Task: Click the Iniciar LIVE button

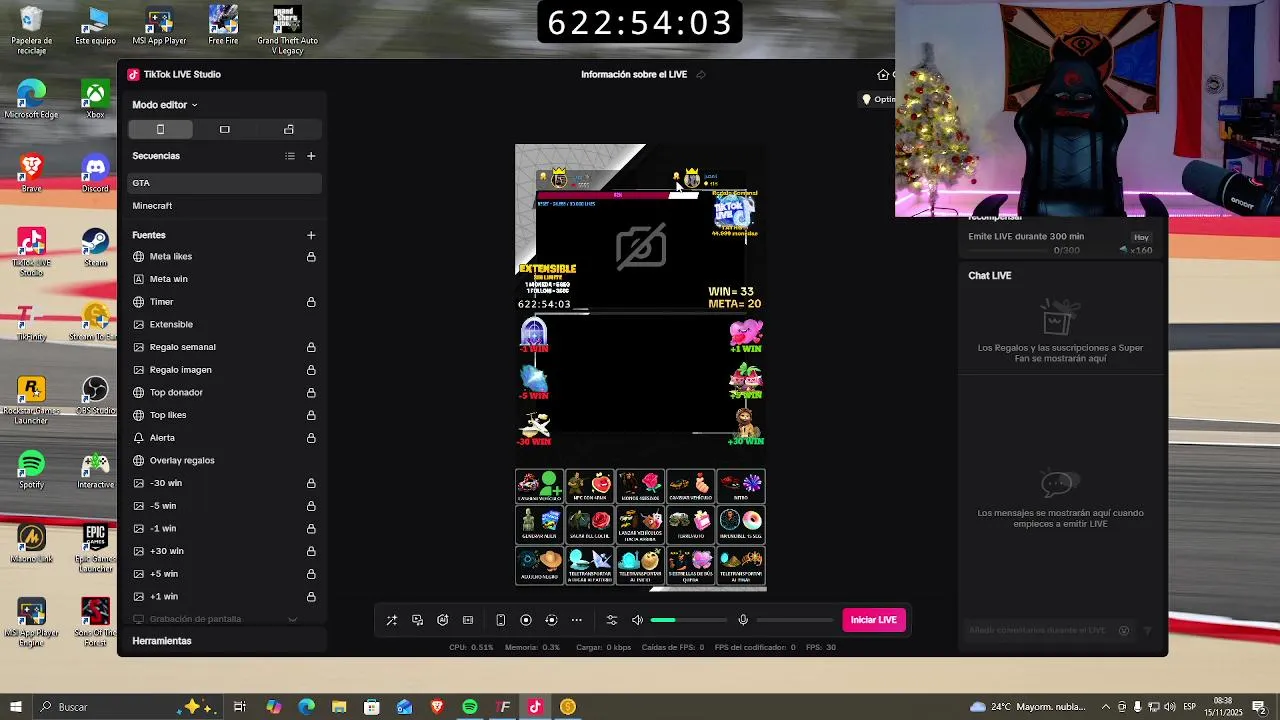Action: (874, 620)
